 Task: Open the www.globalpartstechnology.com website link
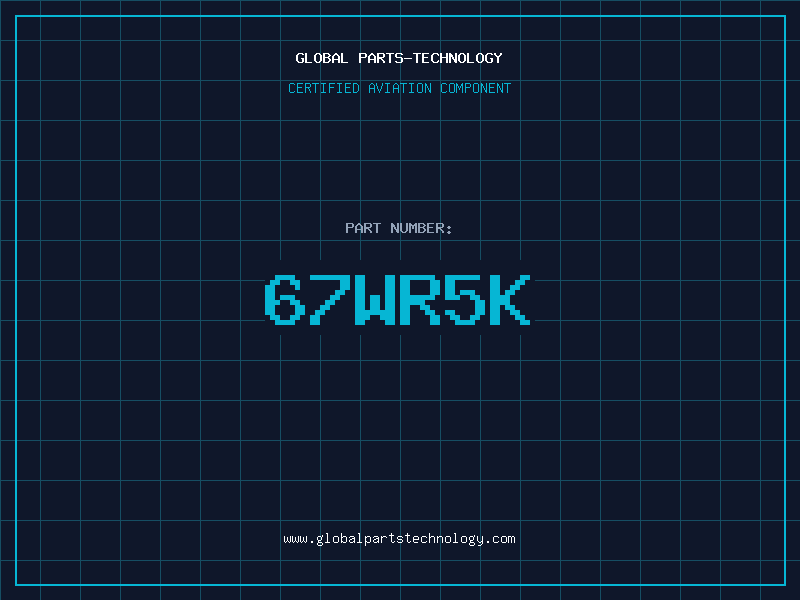pyautogui.click(x=399, y=539)
